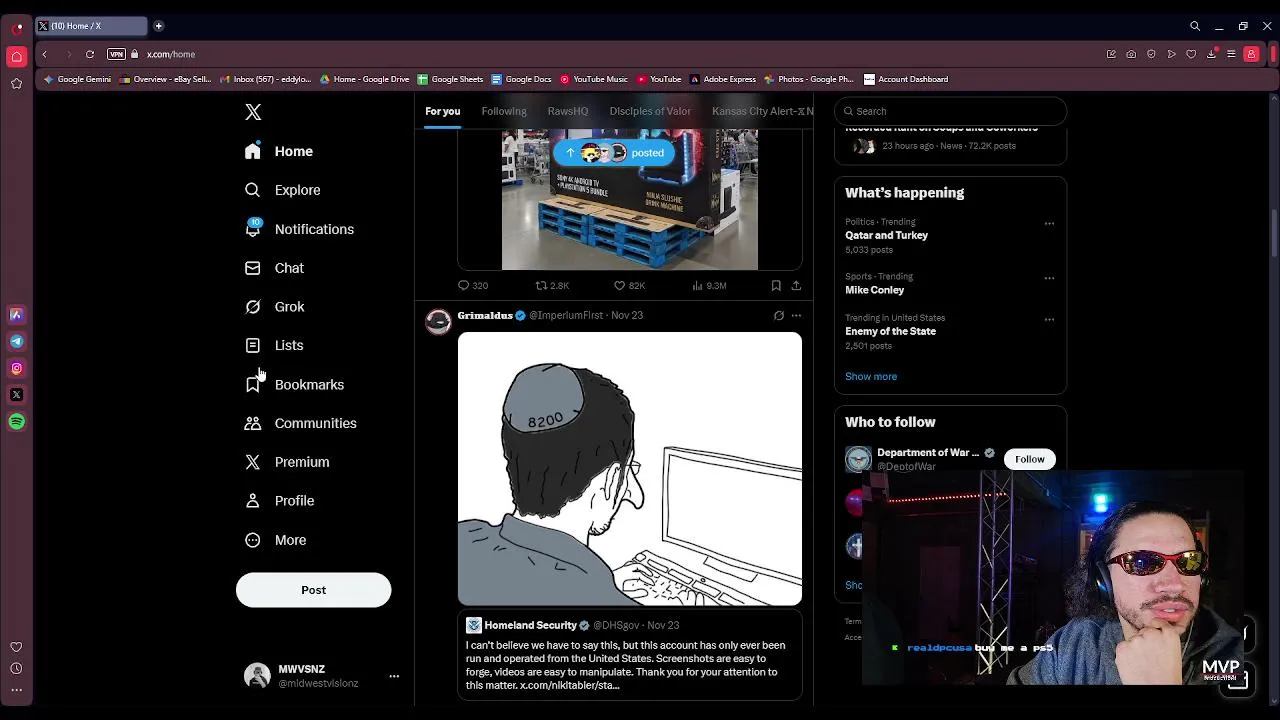The image size is (1280, 720).
Task: Toggle the VPN badge in address bar
Action: [116, 54]
